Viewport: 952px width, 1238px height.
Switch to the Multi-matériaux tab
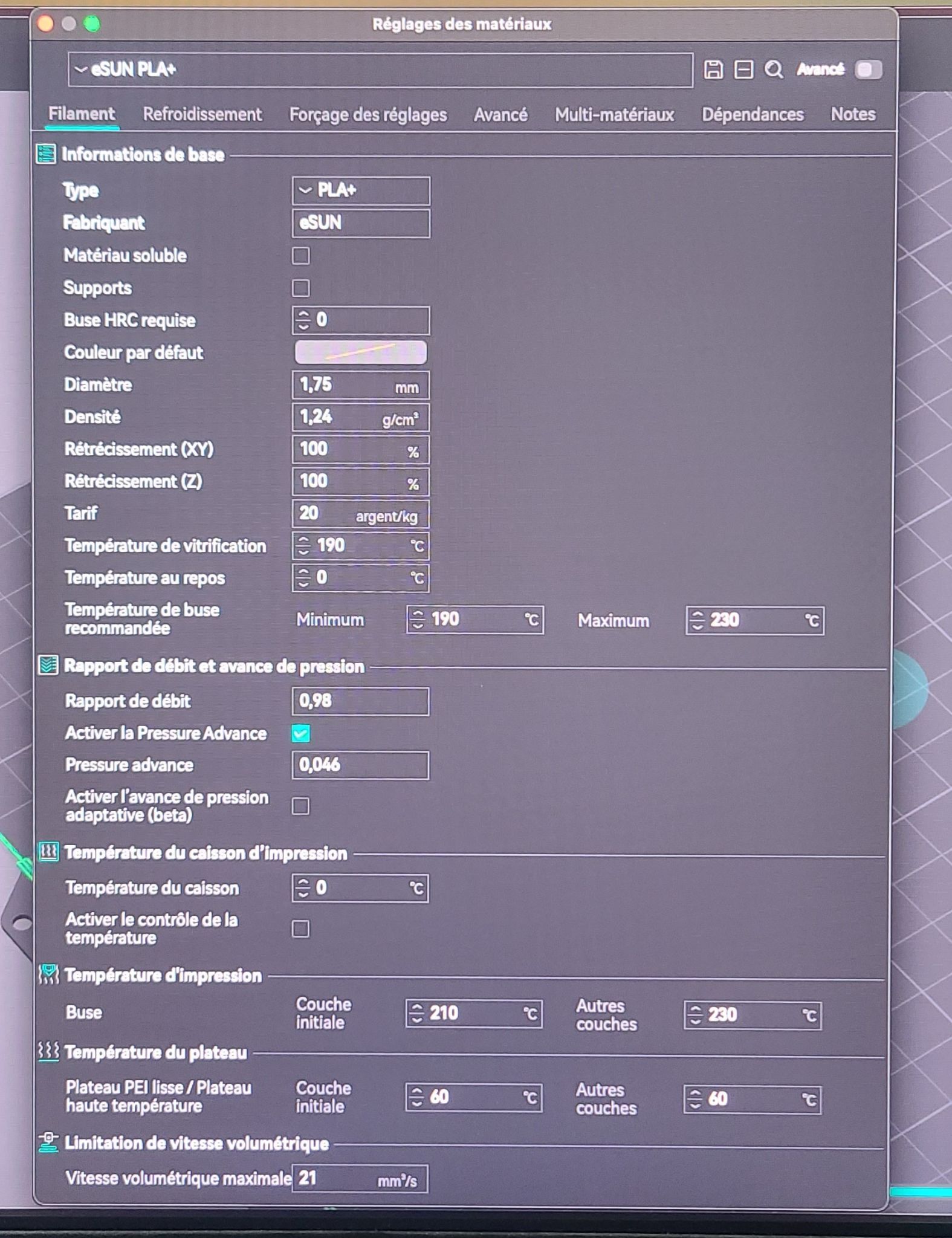click(614, 114)
